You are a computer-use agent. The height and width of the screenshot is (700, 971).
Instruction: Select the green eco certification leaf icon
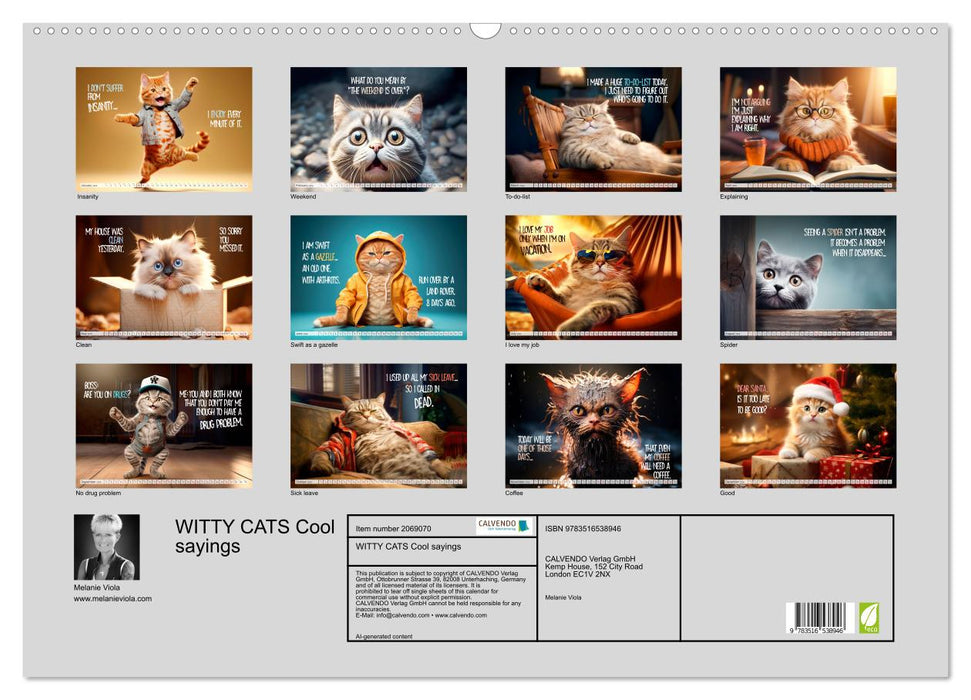click(871, 618)
